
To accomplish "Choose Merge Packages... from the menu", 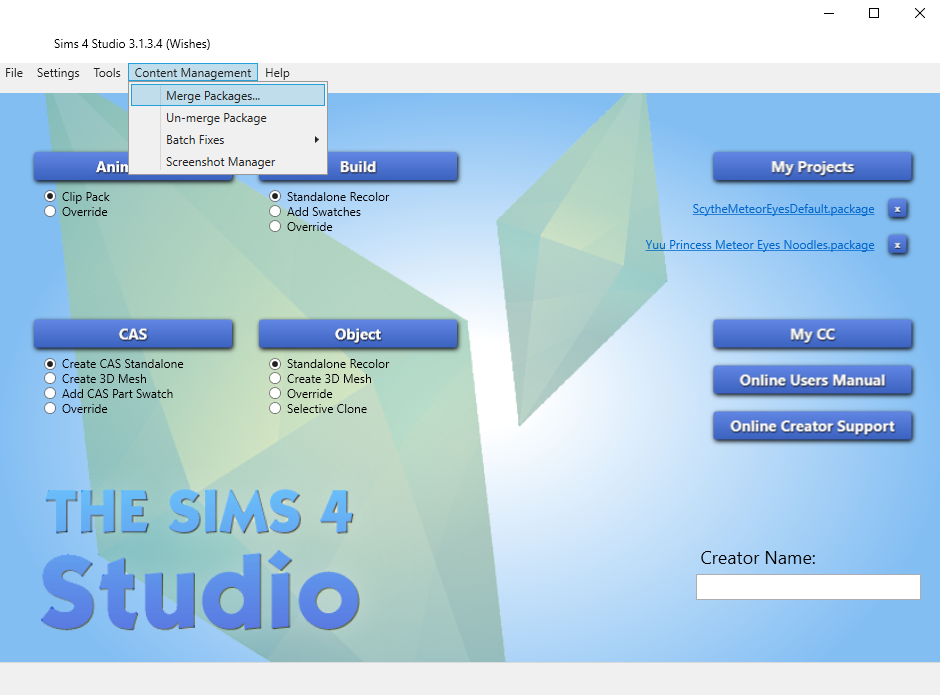I will pyautogui.click(x=228, y=95).
